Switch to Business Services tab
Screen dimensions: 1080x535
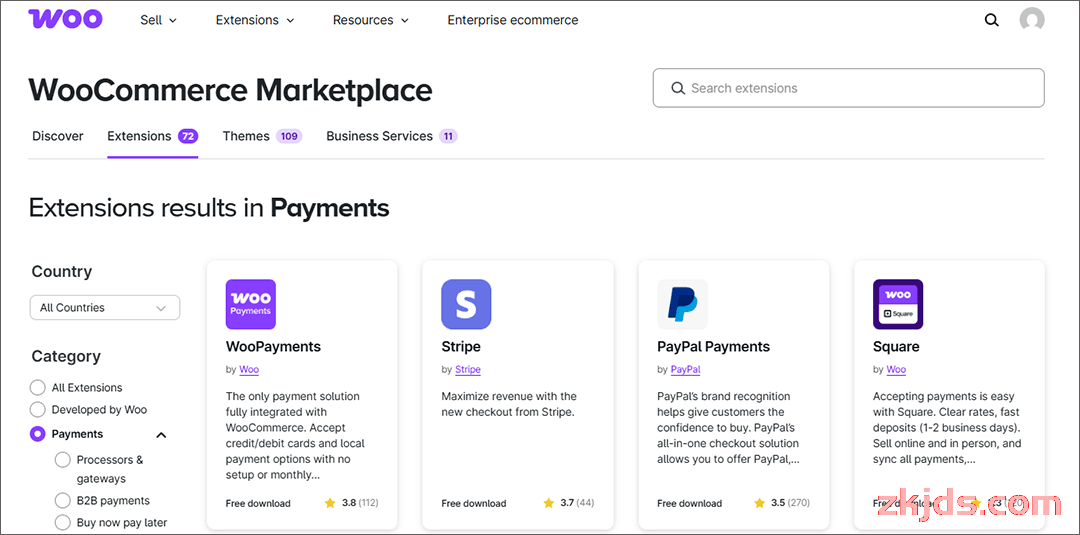pos(392,136)
